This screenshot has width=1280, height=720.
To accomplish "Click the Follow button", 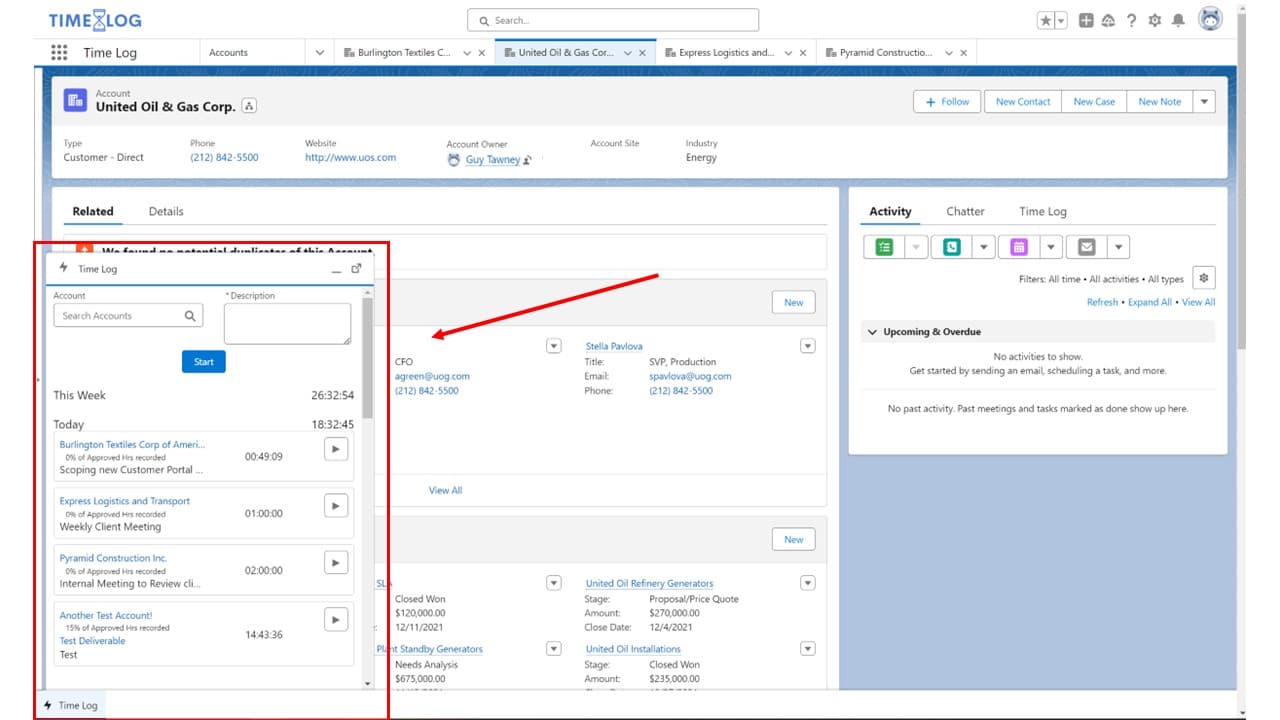I will (x=947, y=102).
